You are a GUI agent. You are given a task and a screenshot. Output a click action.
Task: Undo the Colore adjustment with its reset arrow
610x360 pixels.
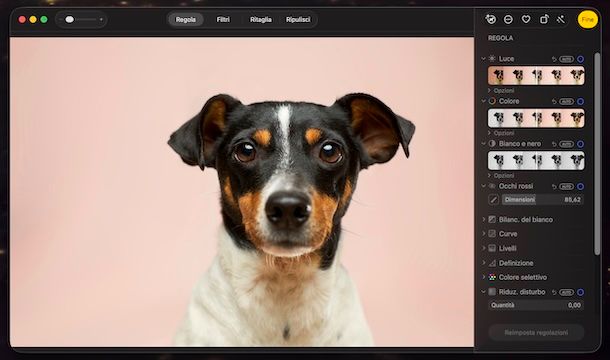point(554,102)
